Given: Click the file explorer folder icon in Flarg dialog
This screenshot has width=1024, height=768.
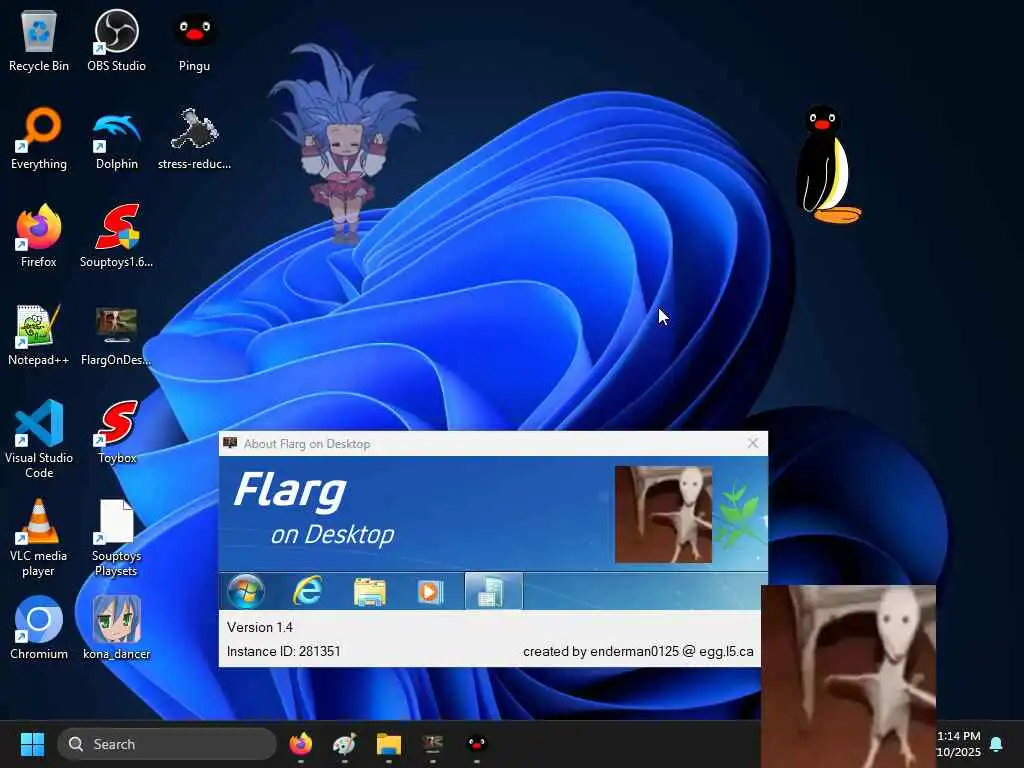Looking at the screenshot, I should coord(370,592).
